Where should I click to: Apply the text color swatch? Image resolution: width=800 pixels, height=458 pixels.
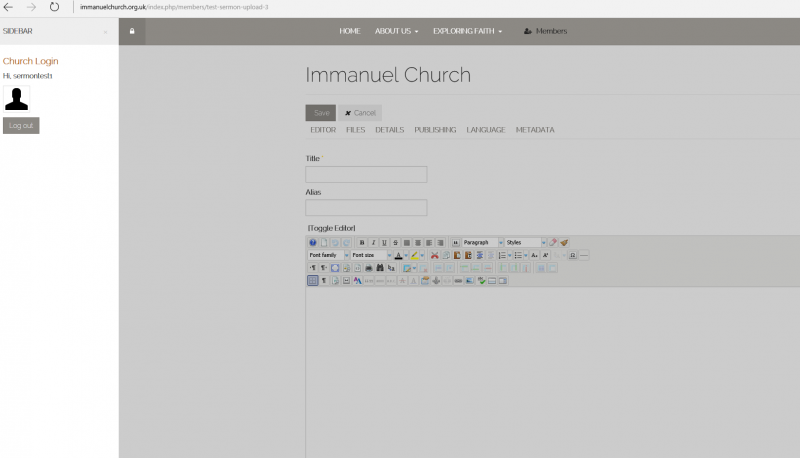tap(398, 255)
